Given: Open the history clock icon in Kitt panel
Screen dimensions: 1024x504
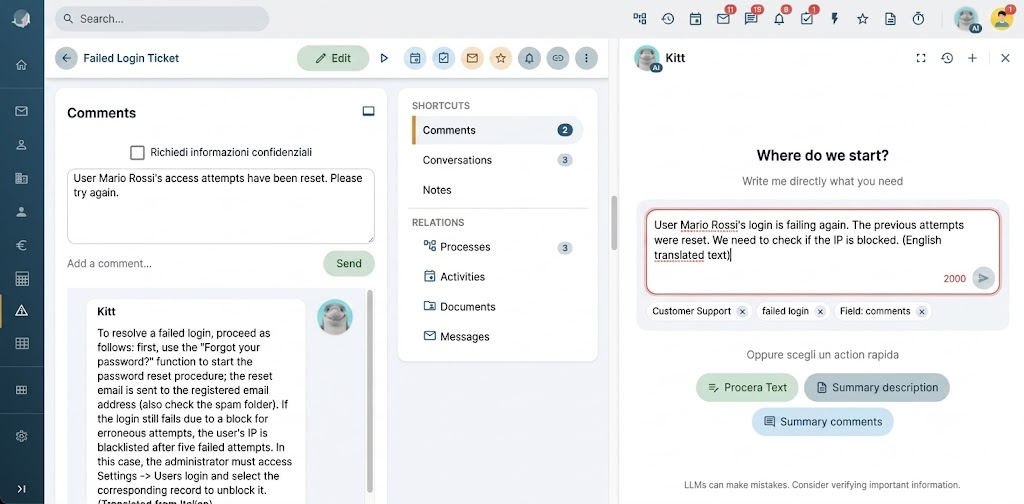Looking at the screenshot, I should [947, 58].
